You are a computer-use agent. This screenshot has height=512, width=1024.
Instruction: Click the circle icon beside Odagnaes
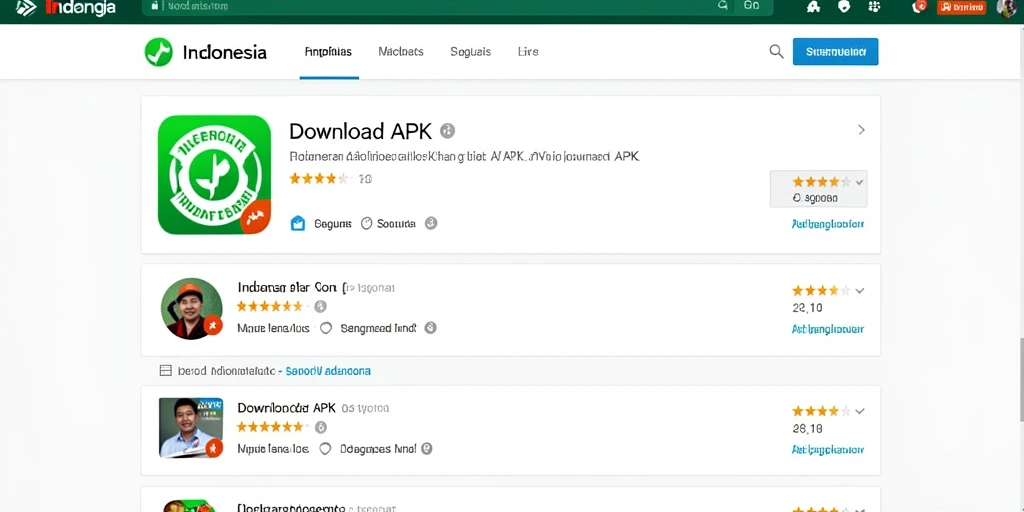[326, 449]
